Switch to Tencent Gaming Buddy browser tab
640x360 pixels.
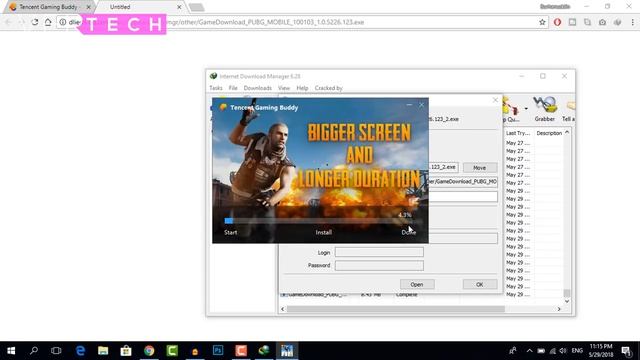tap(48, 7)
